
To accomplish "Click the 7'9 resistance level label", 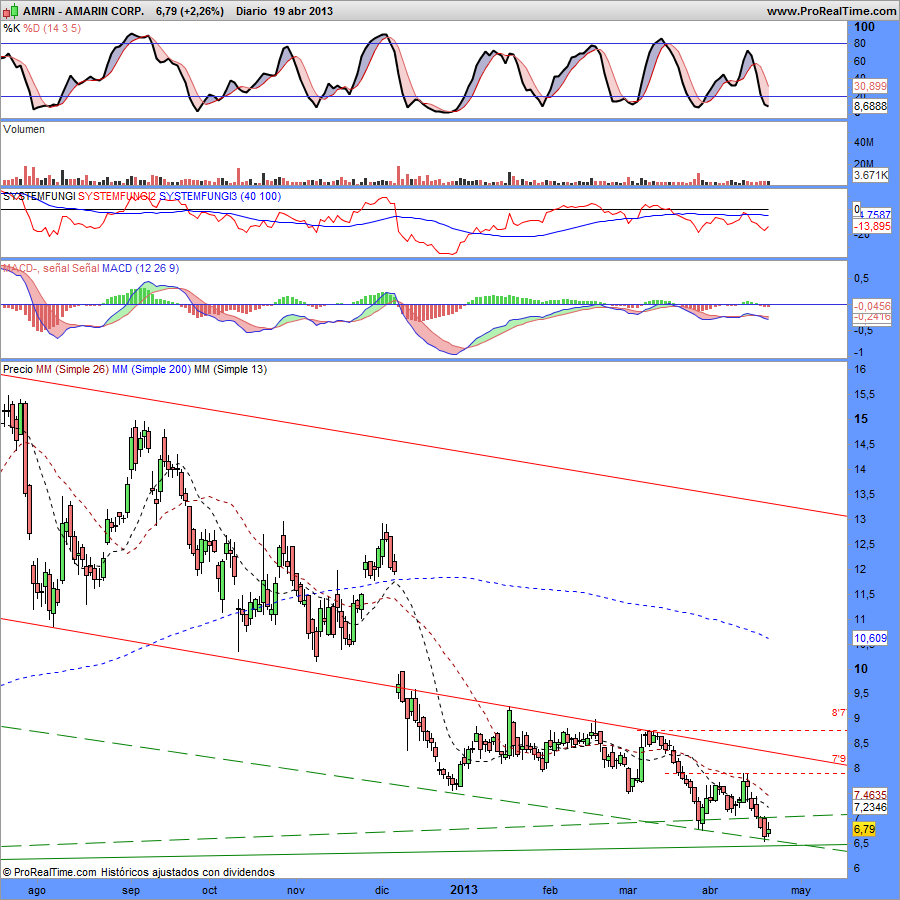I will pos(839,758).
